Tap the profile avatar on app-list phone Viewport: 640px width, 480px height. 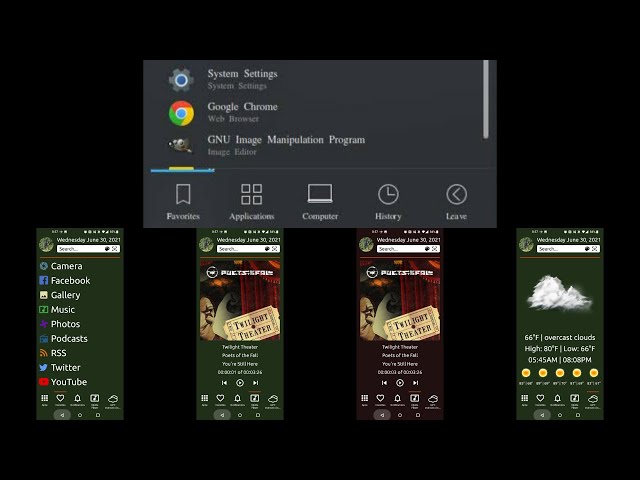46,244
